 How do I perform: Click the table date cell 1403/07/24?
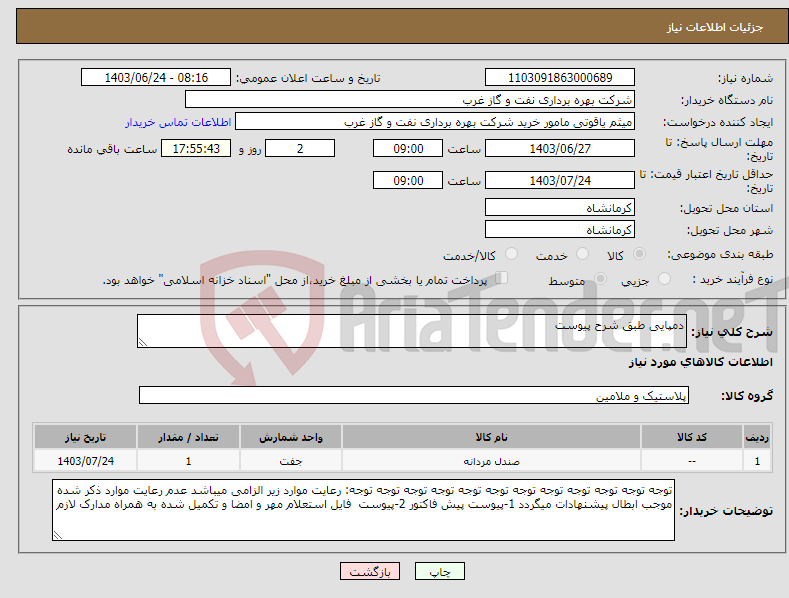(x=86, y=461)
